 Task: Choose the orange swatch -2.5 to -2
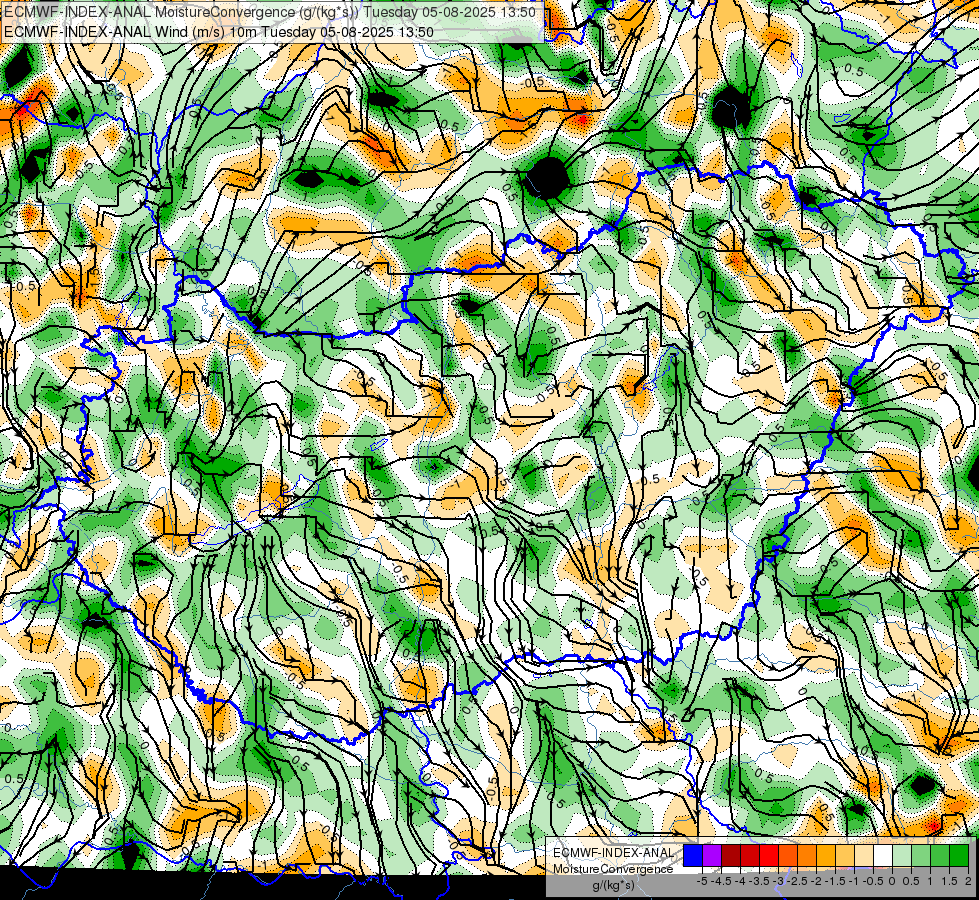click(x=807, y=855)
